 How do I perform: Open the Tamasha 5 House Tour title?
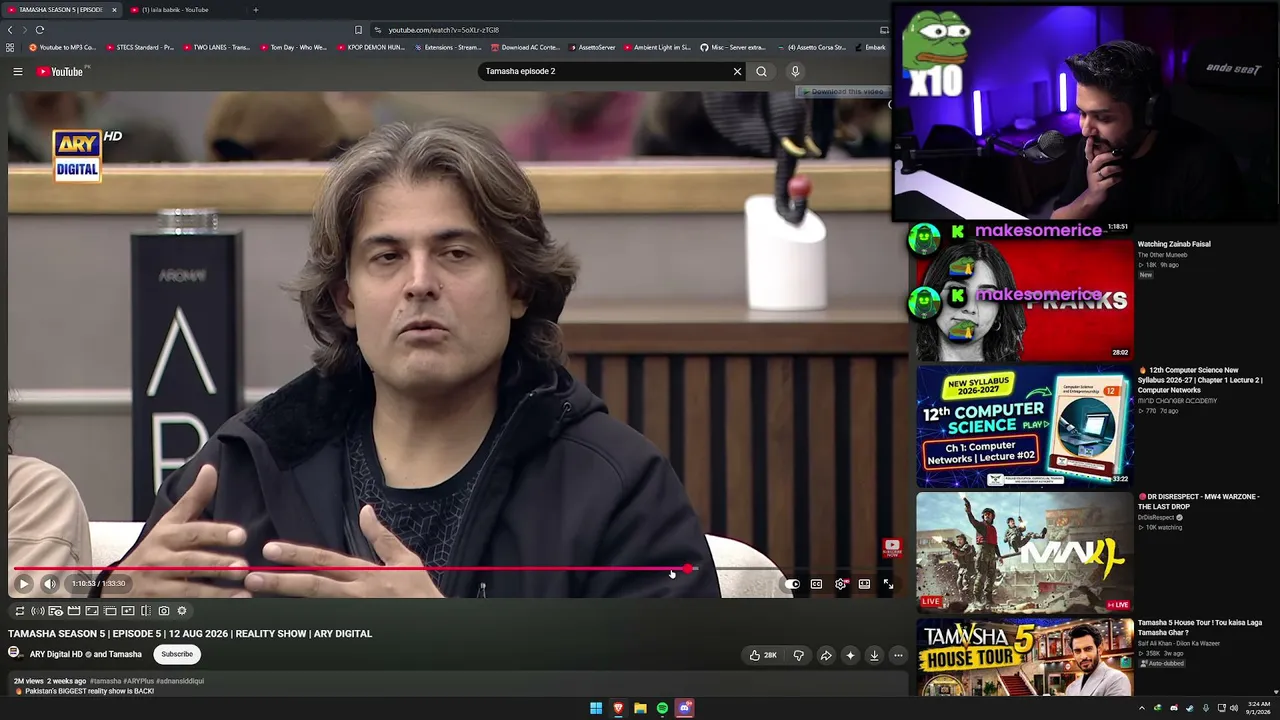[1200, 627]
